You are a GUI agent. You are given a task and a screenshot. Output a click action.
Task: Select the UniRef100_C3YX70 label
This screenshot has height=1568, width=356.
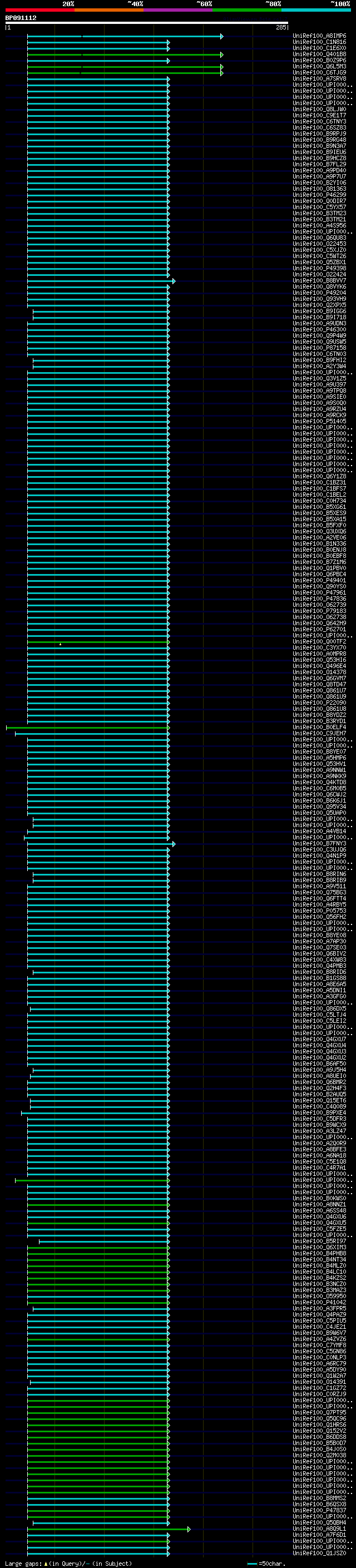(x=319, y=647)
